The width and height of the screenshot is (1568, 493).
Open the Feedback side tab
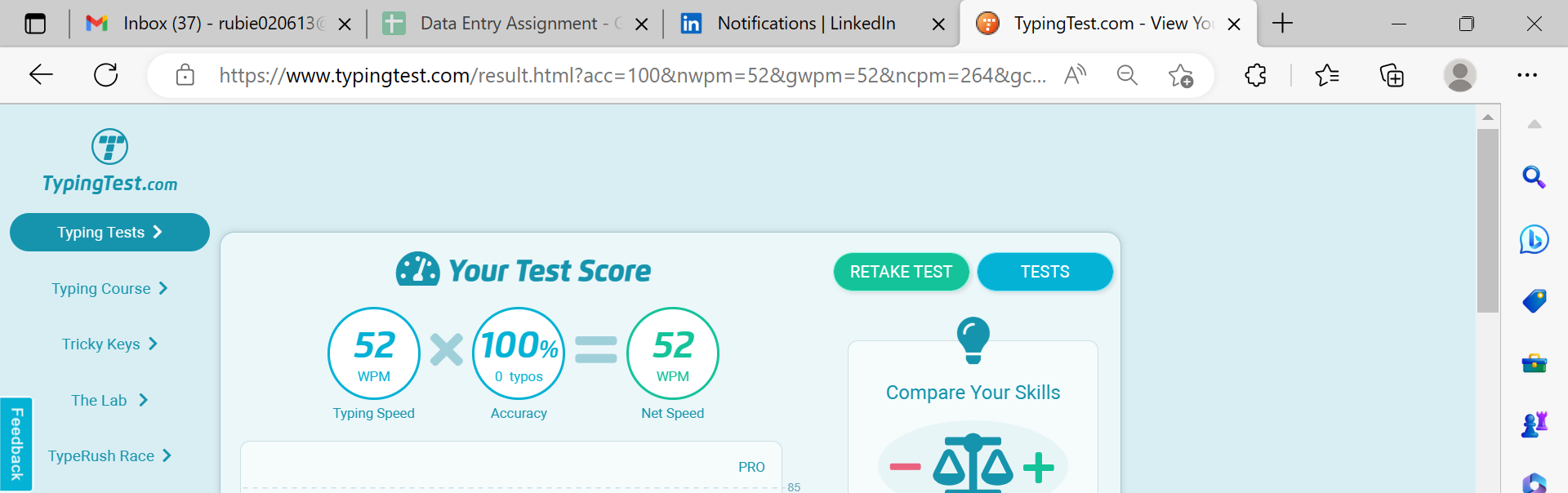(x=16, y=444)
